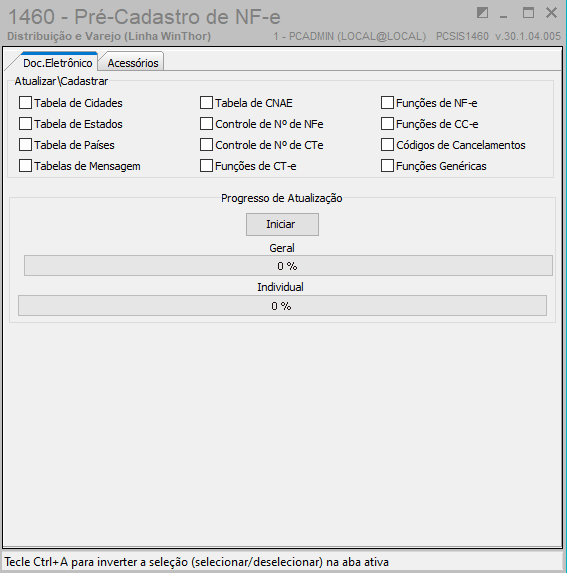Viewport: 567px width, 573px height.
Task: Click the Individual progress bar
Action: (282, 306)
